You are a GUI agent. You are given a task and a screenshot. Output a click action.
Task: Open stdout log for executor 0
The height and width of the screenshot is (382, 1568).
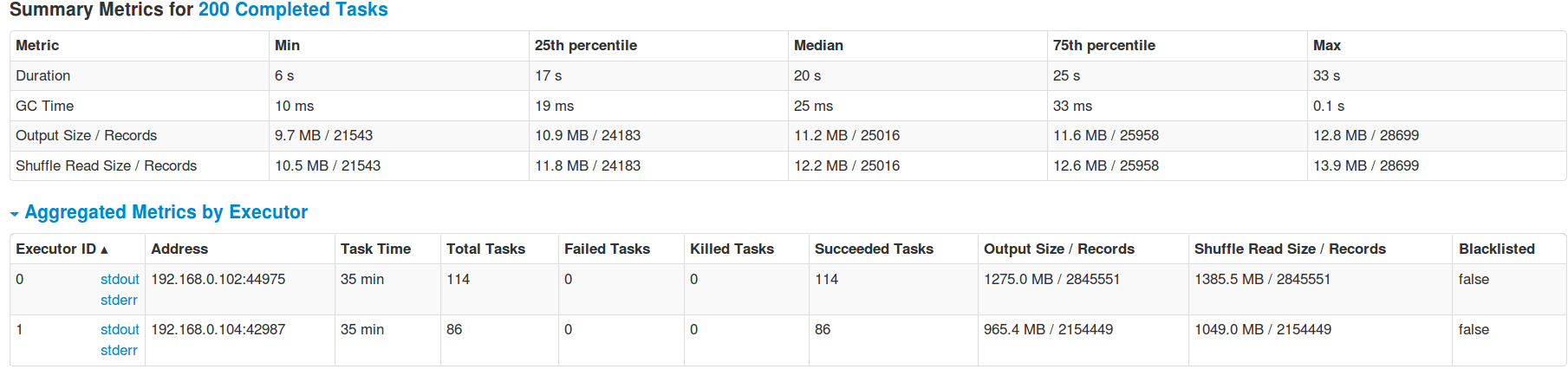(120, 279)
